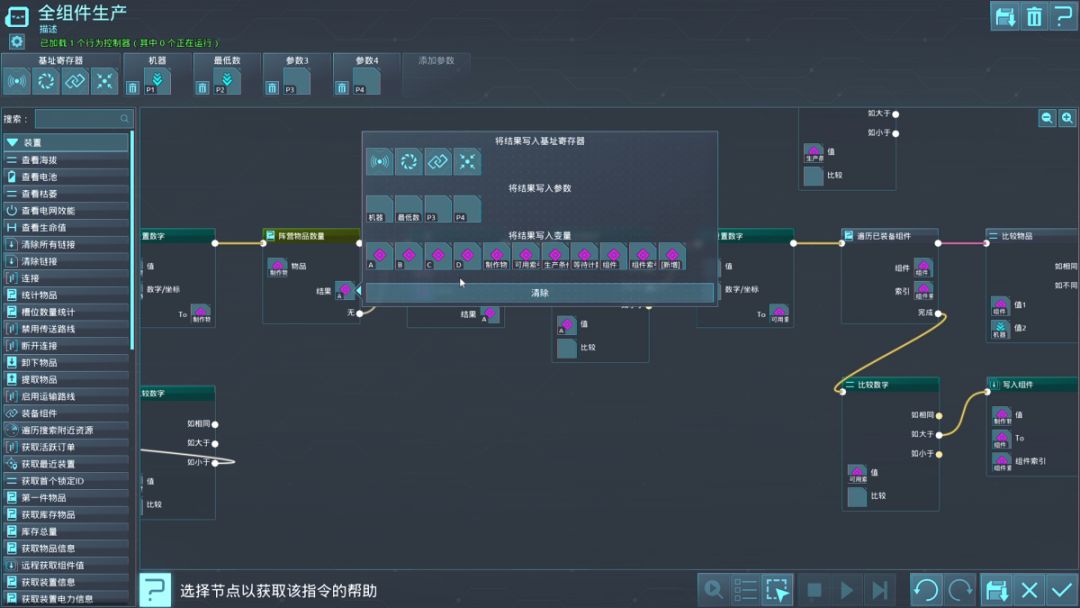This screenshot has width=1080, height=608.
Task: Redo the last edit
Action: (x=959, y=589)
